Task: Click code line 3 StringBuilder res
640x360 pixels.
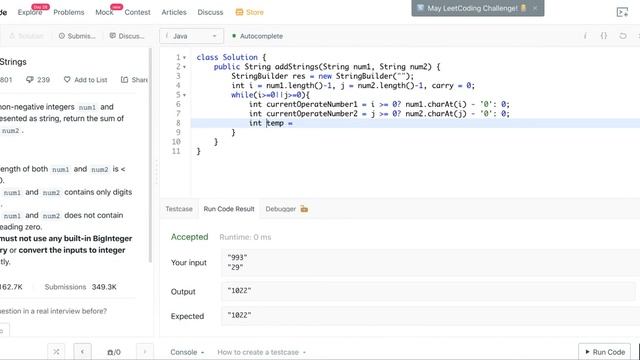Action: coord(322,76)
